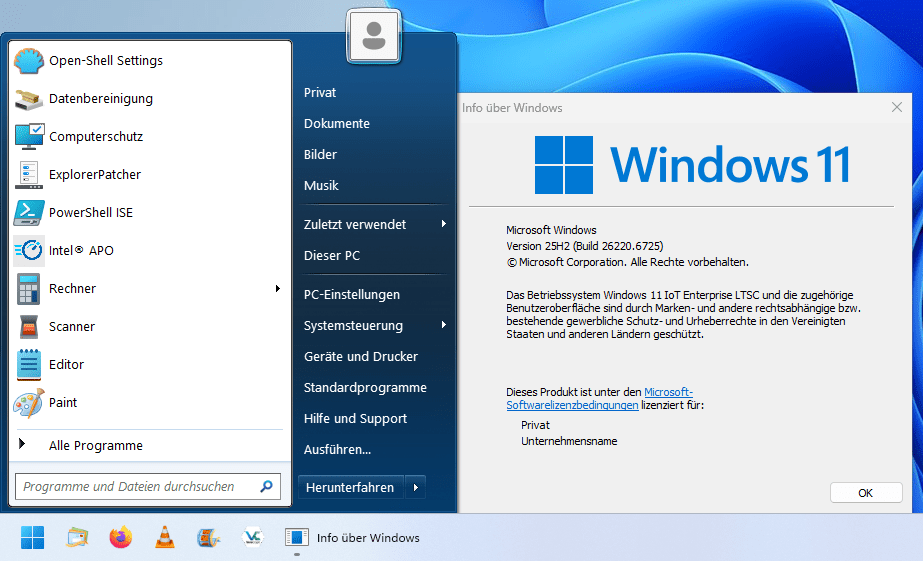Viewport: 923px width, 561px height.
Task: Click the PowerShell ISE label
Action: point(91,213)
